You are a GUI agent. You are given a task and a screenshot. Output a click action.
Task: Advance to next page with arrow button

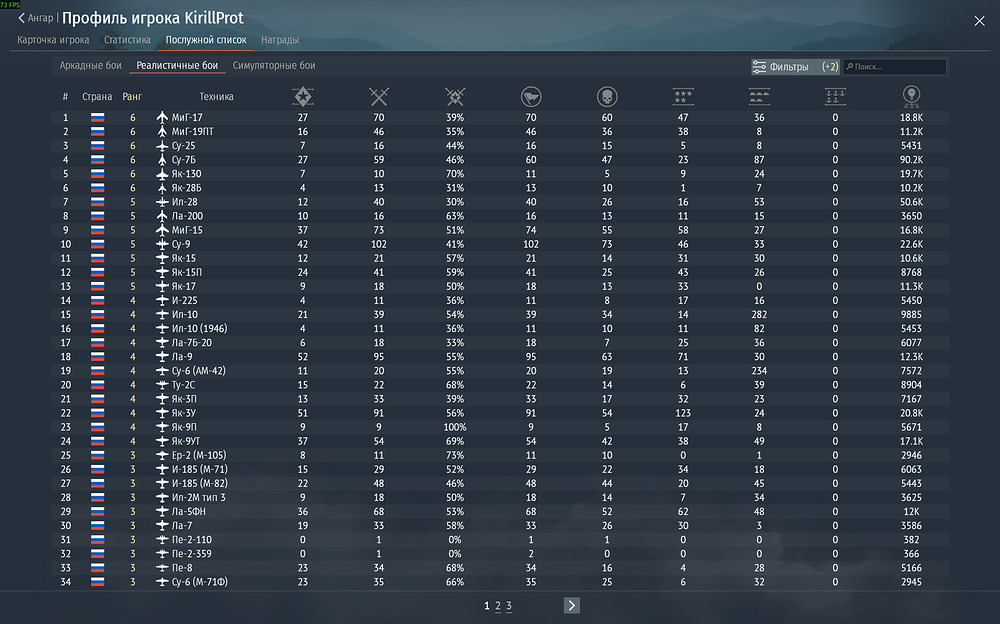click(571, 605)
